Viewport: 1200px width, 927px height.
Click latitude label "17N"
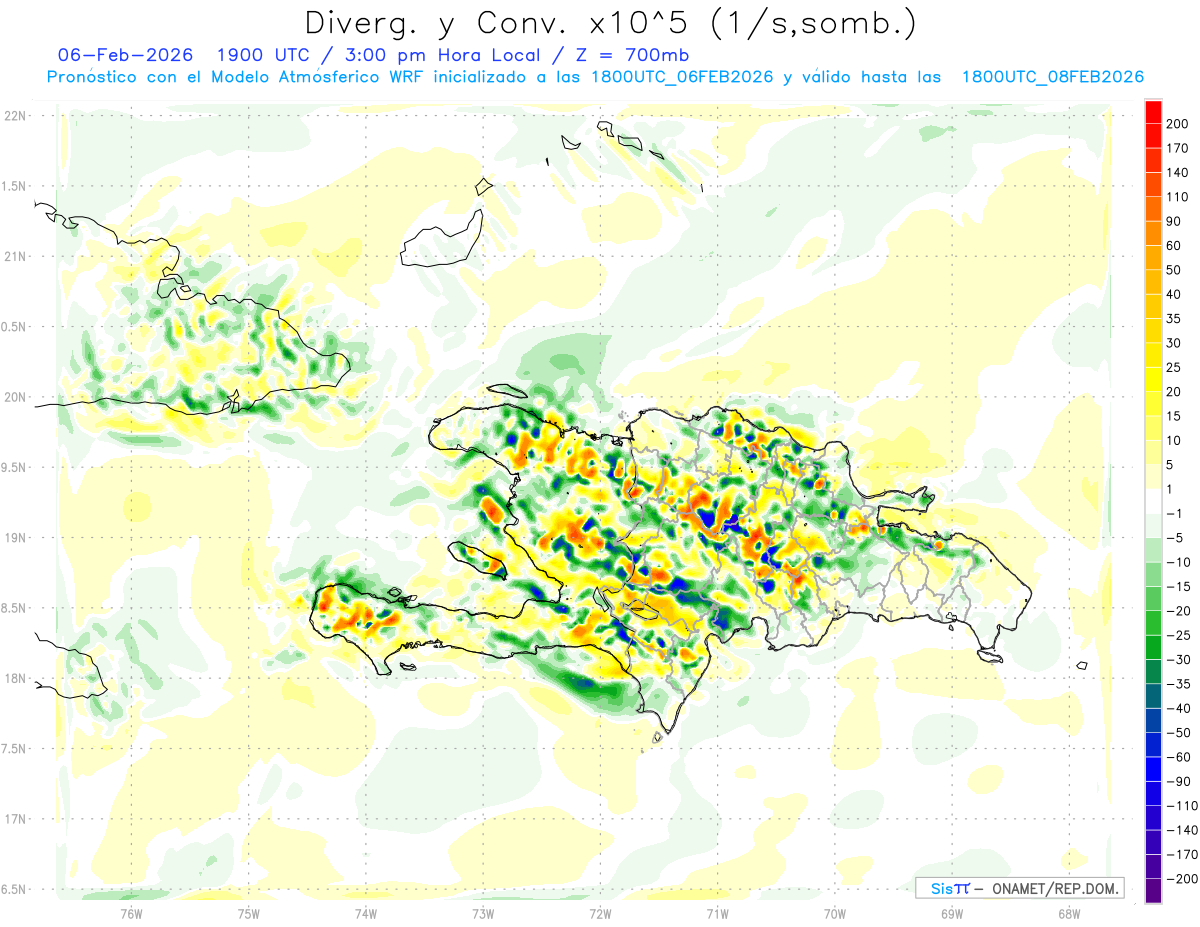click(x=15, y=819)
